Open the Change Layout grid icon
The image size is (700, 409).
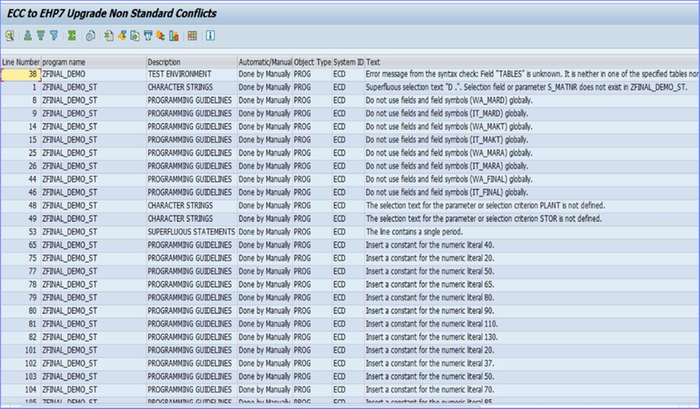(x=192, y=36)
